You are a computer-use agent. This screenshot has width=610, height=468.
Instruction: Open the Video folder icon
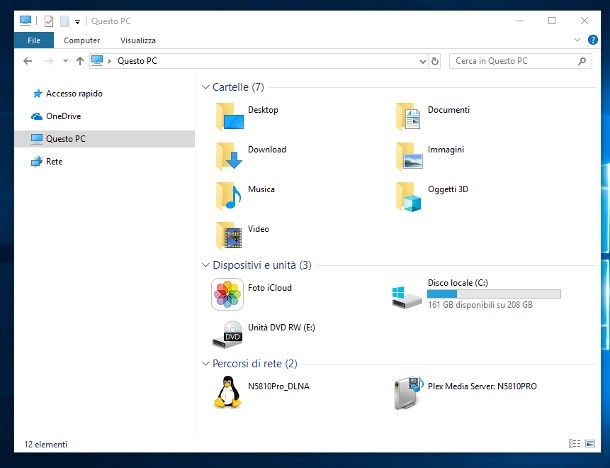(229, 235)
